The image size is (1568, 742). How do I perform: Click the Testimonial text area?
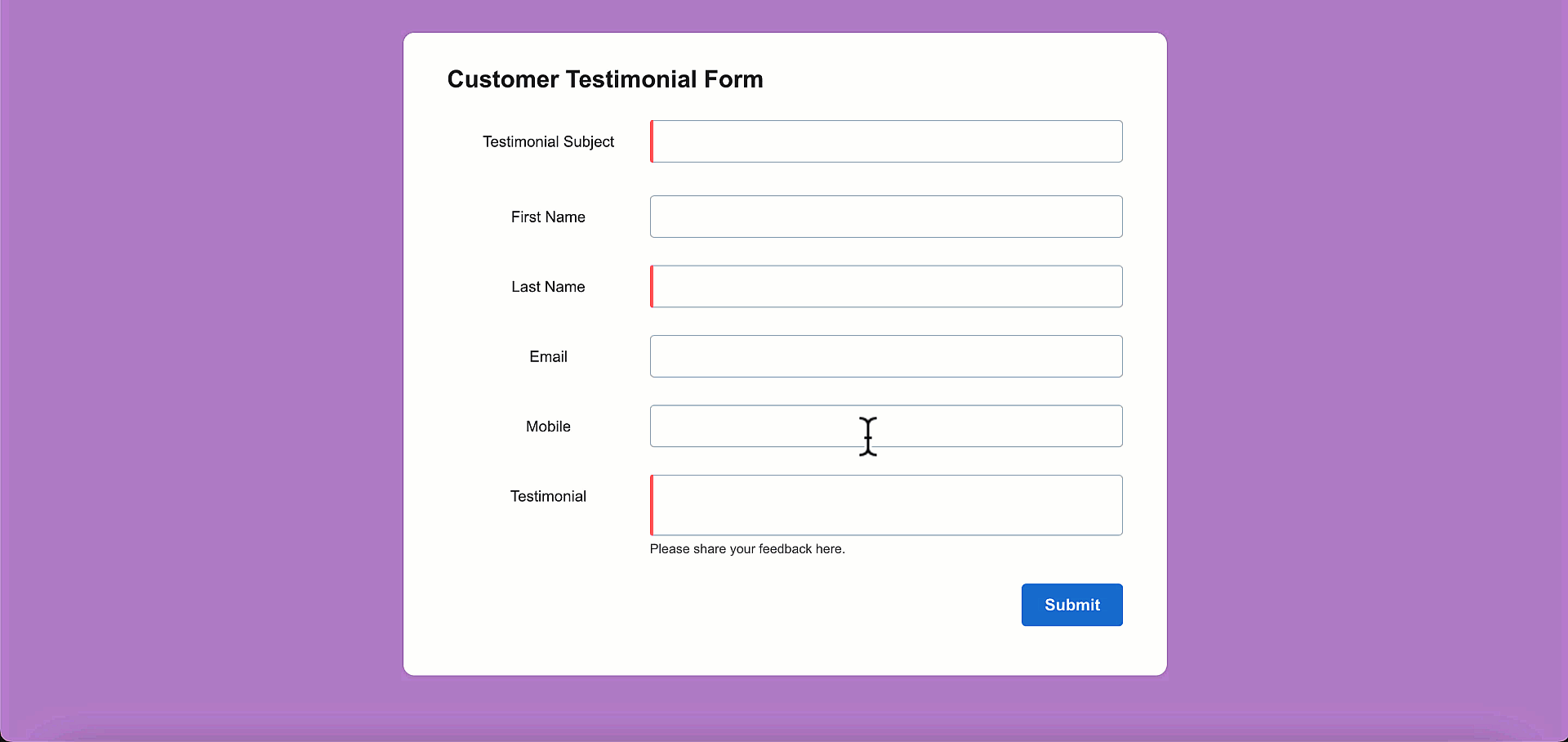pyautogui.click(x=886, y=505)
